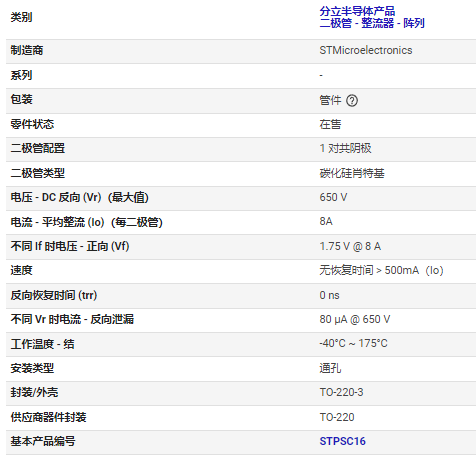Click the 1.75 V @ 8 A forward voltage value

[x=350, y=246]
